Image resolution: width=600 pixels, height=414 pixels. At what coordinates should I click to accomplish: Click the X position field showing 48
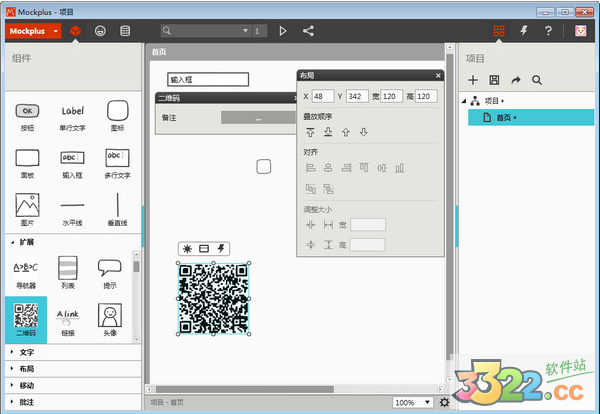(x=323, y=96)
